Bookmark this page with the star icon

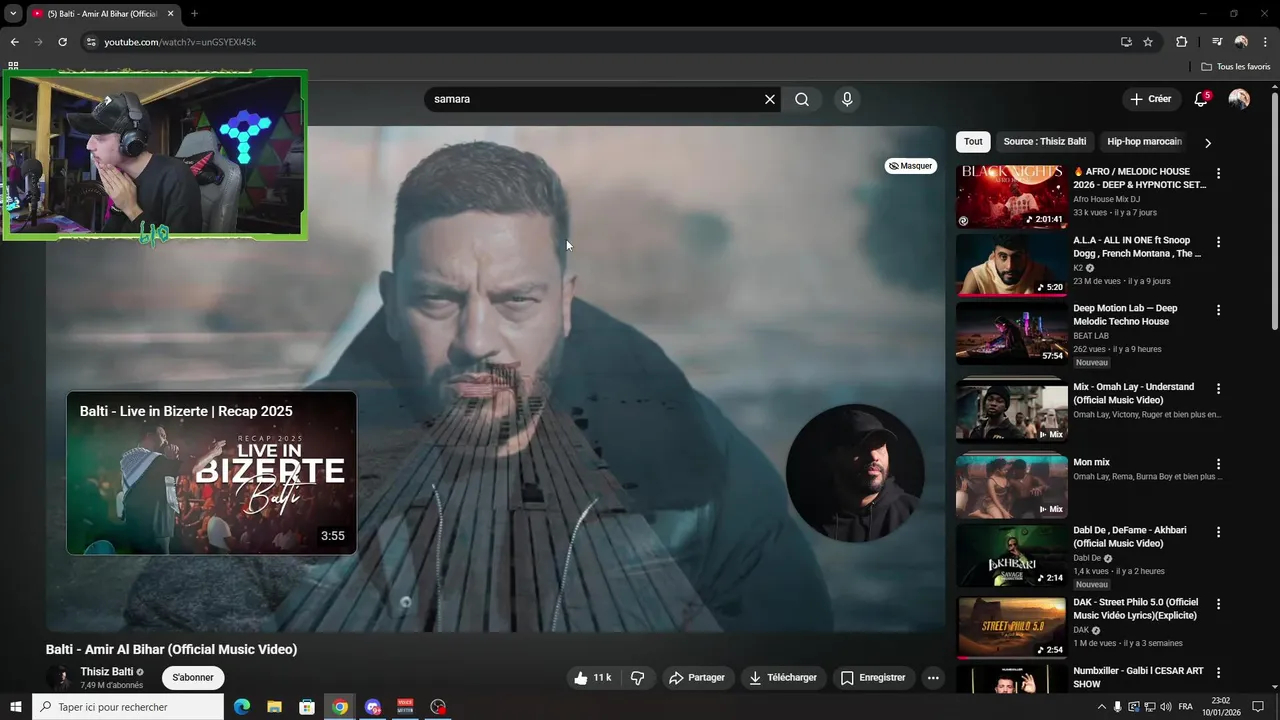1148,42
